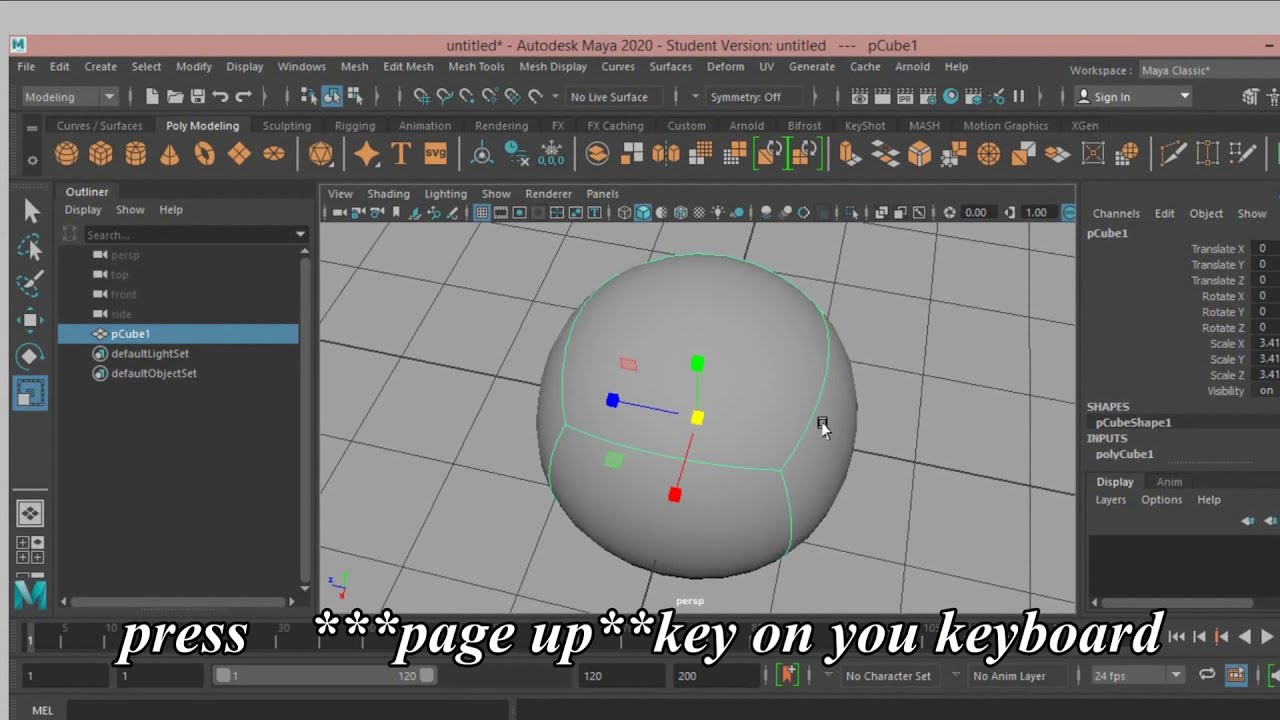Switch to the Sculpting shelf tab
The width and height of the screenshot is (1280, 720).
(x=287, y=126)
